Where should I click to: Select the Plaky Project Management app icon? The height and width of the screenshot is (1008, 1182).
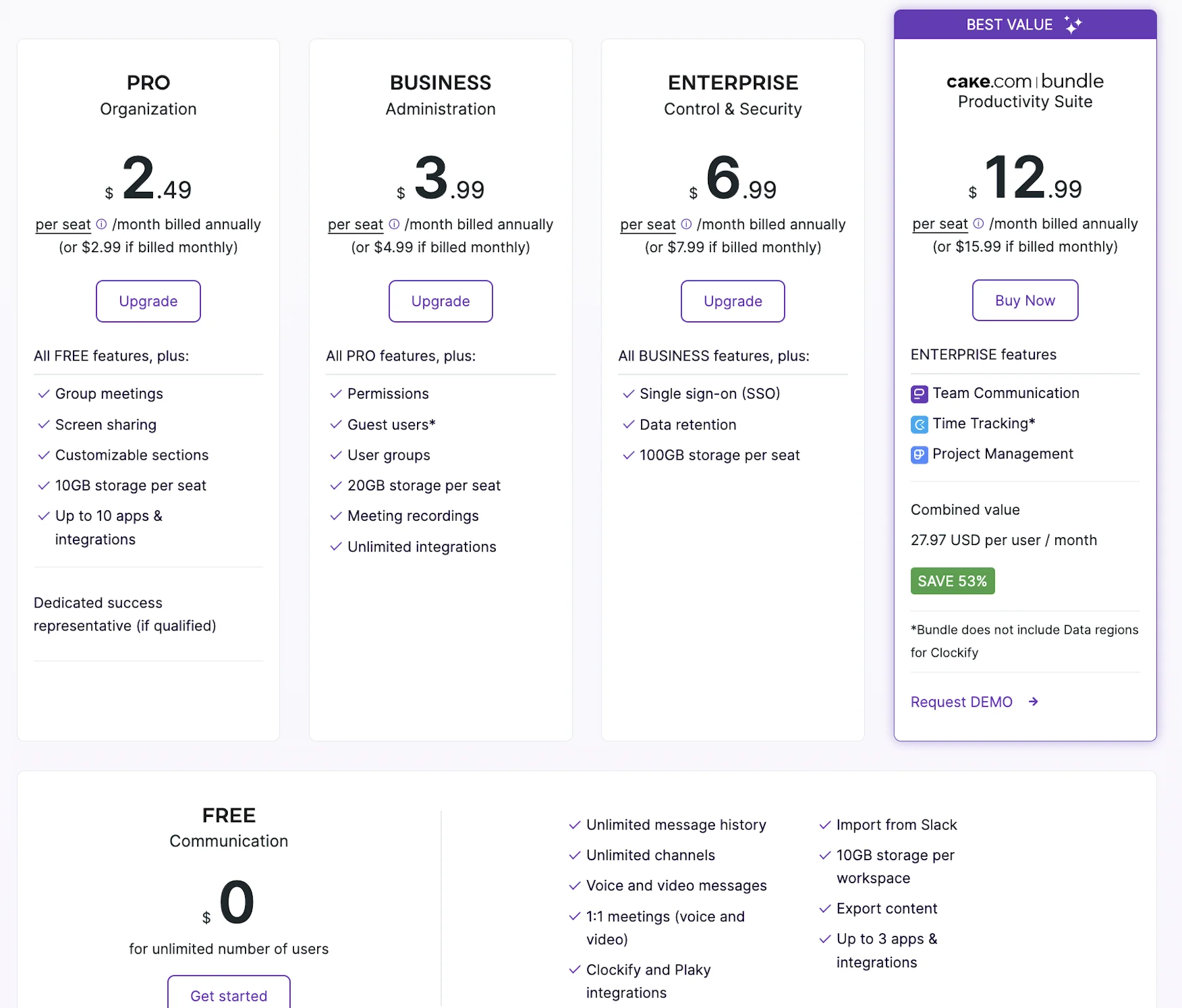click(x=918, y=454)
